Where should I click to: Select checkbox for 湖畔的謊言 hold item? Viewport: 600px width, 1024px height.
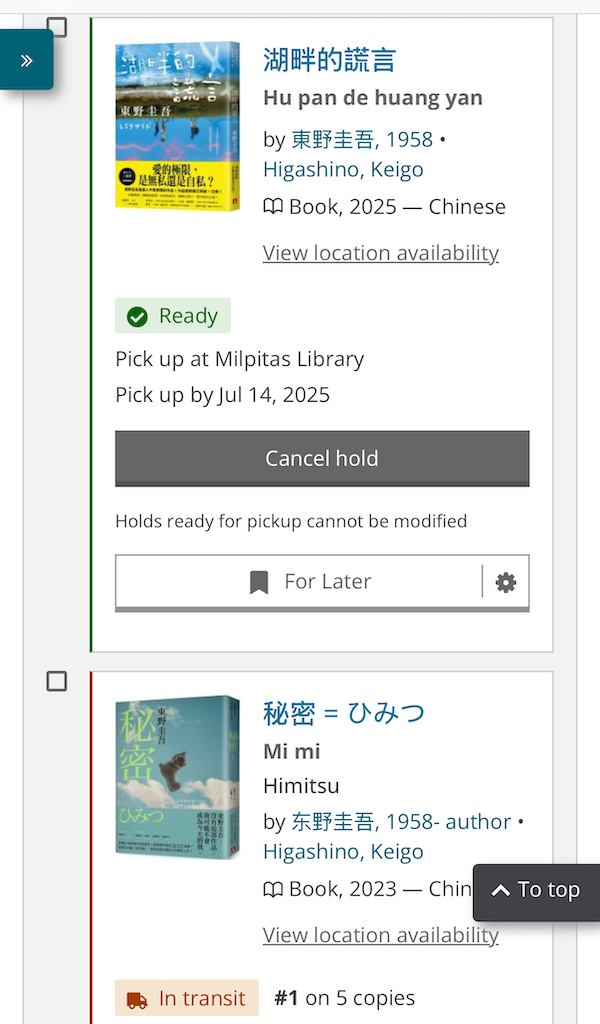point(57,27)
